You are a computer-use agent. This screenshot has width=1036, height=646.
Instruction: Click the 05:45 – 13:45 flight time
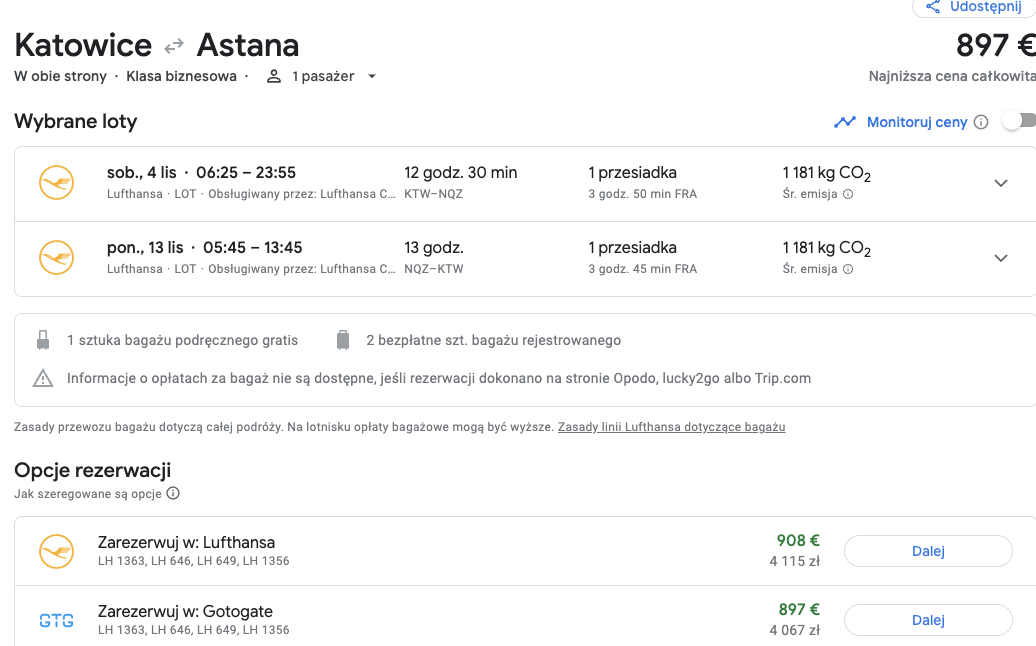[x=252, y=248]
